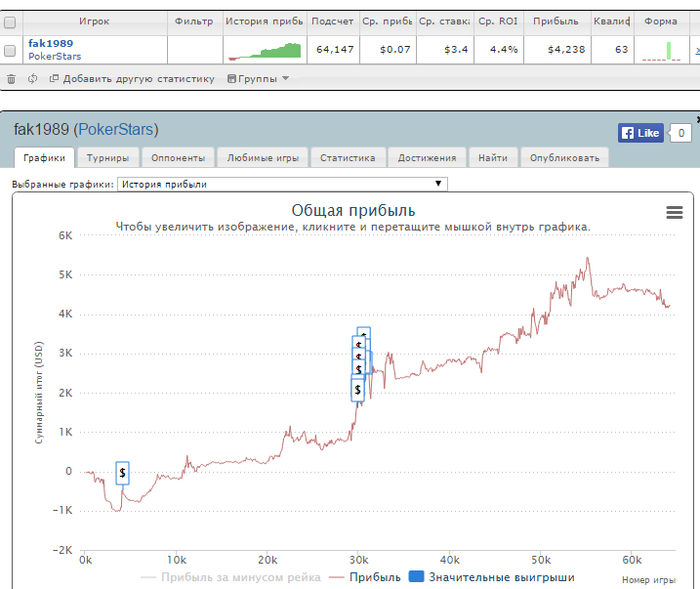Open the Статистика tab
This screenshot has height=589, width=700.
347,157
